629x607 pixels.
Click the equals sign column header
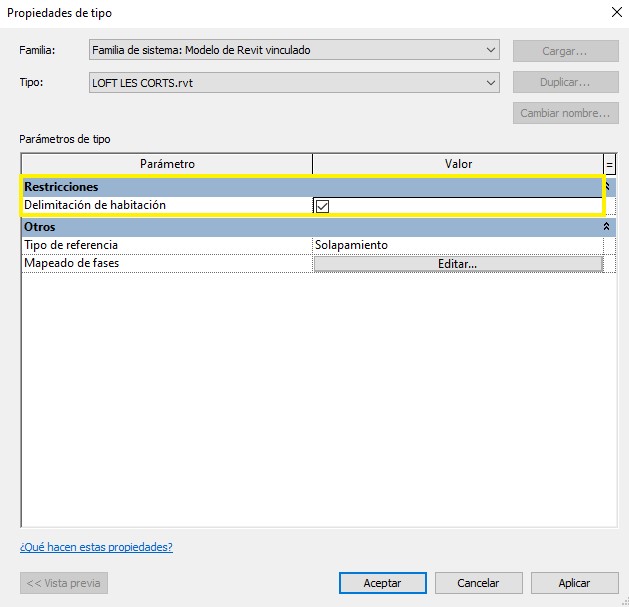[610, 164]
